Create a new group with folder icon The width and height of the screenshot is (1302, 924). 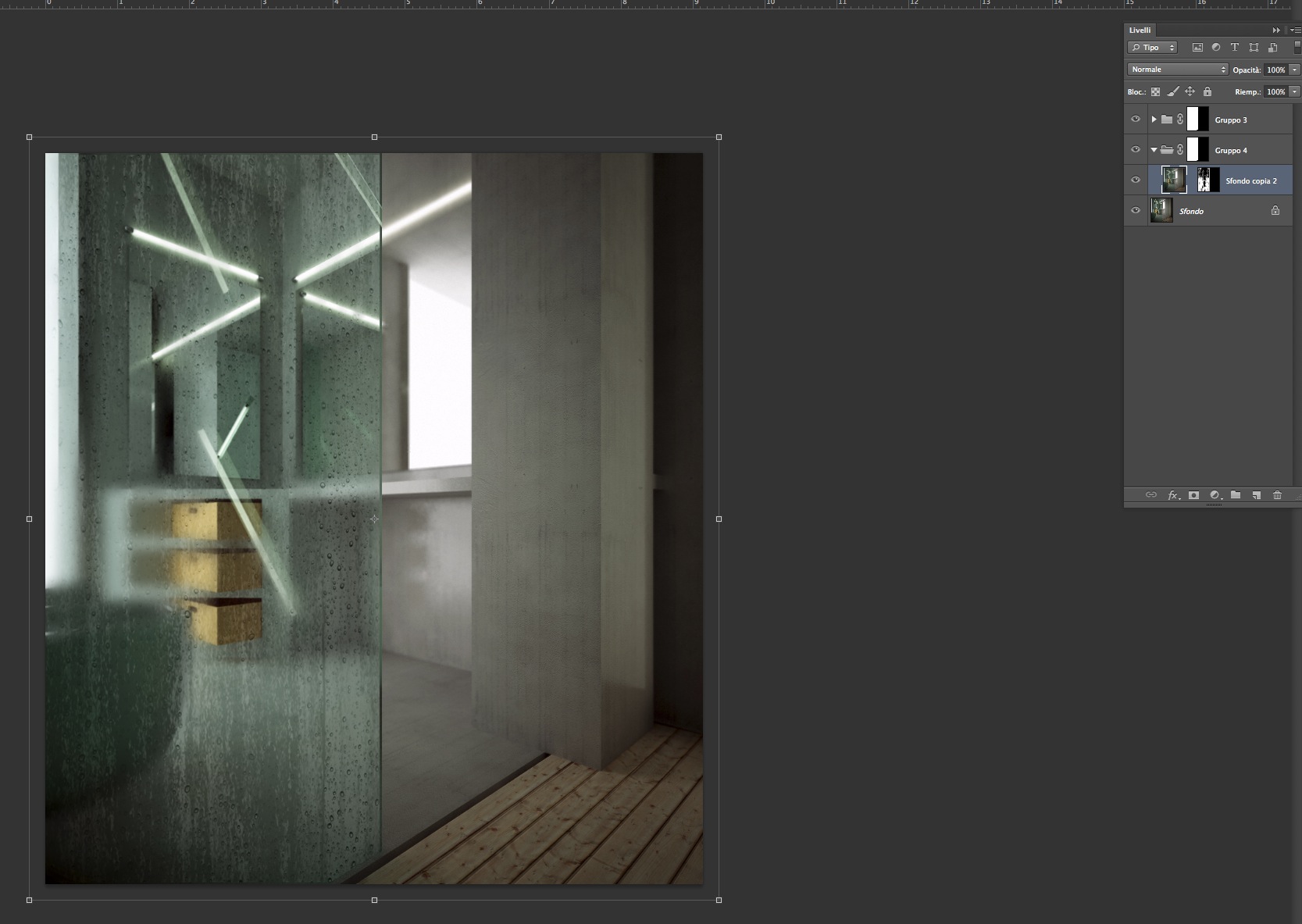tap(1236, 495)
